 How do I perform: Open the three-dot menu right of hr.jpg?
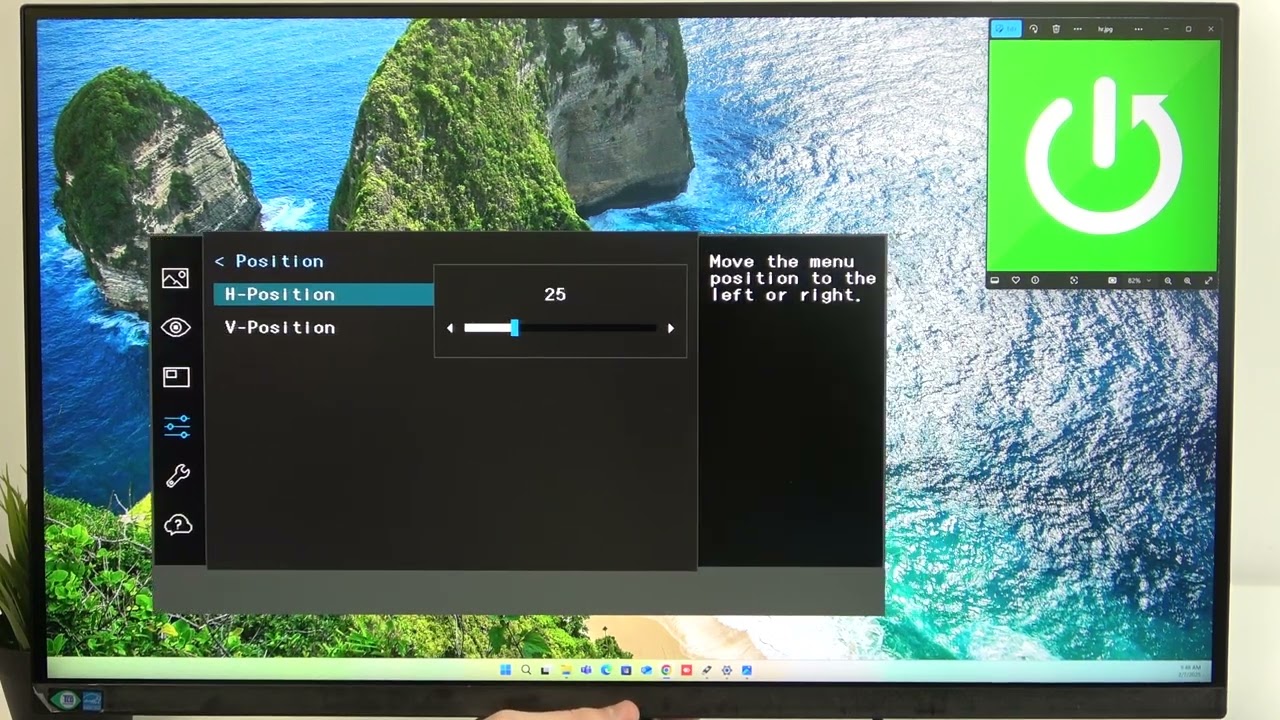tap(1139, 29)
